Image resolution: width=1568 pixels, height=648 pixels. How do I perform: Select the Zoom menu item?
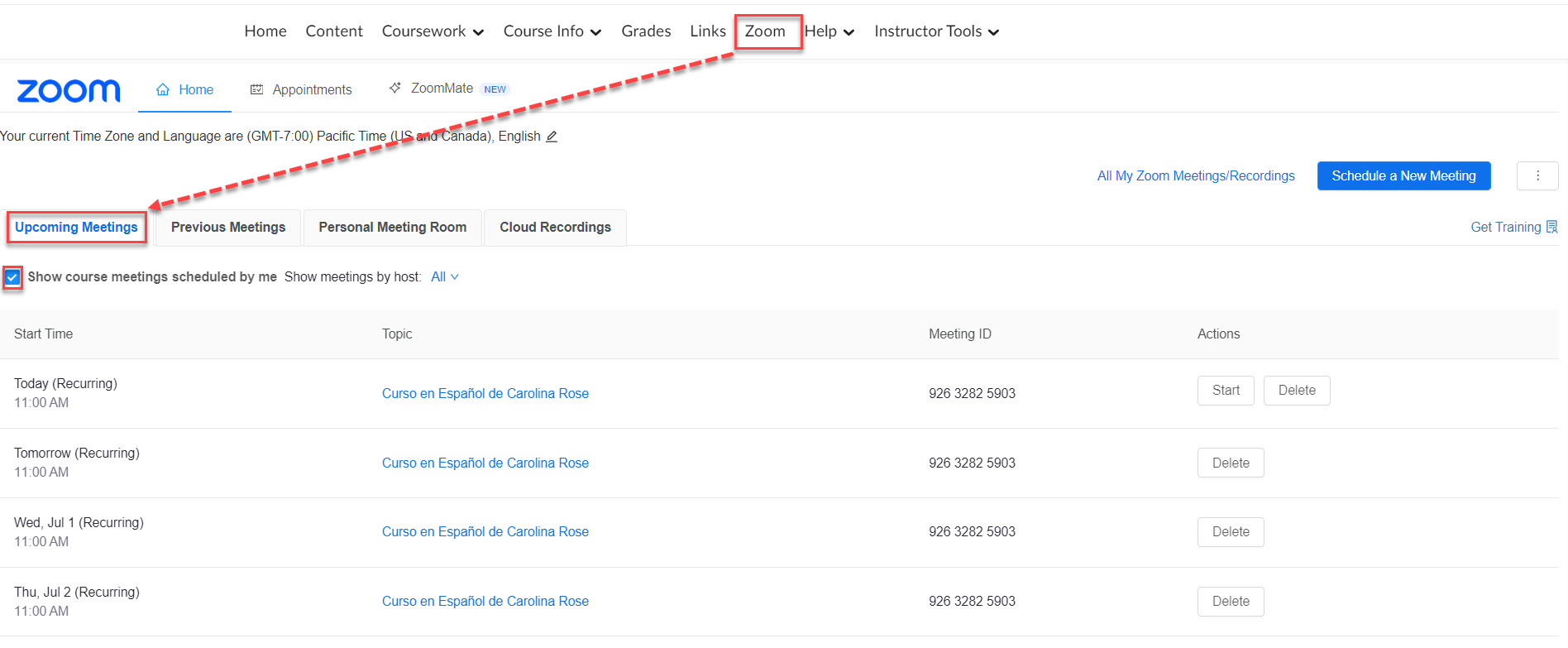click(765, 31)
